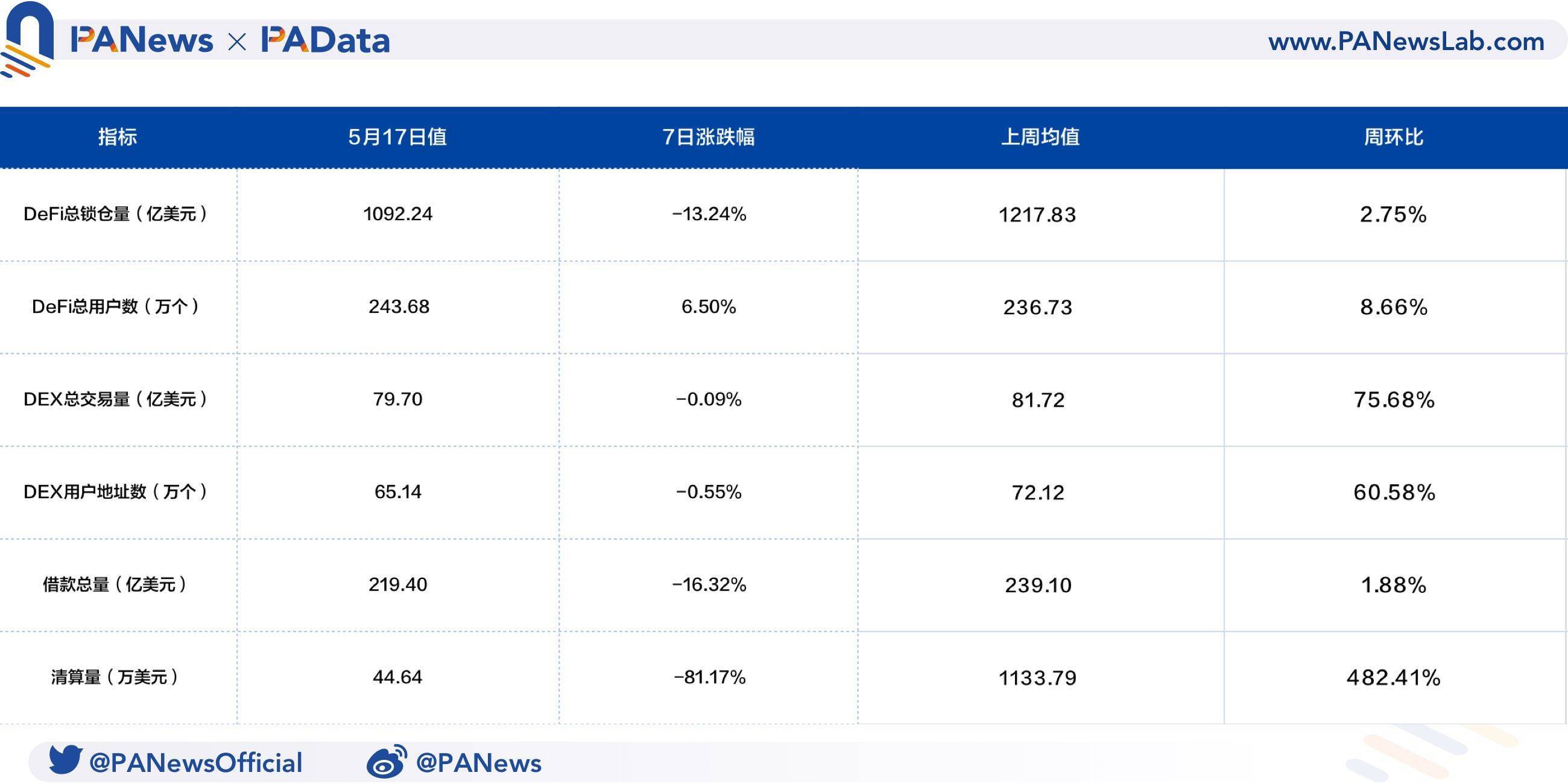Viewport: 1568px width, 784px height.
Task: Click the Weibo logo icon
Action: click(x=387, y=762)
